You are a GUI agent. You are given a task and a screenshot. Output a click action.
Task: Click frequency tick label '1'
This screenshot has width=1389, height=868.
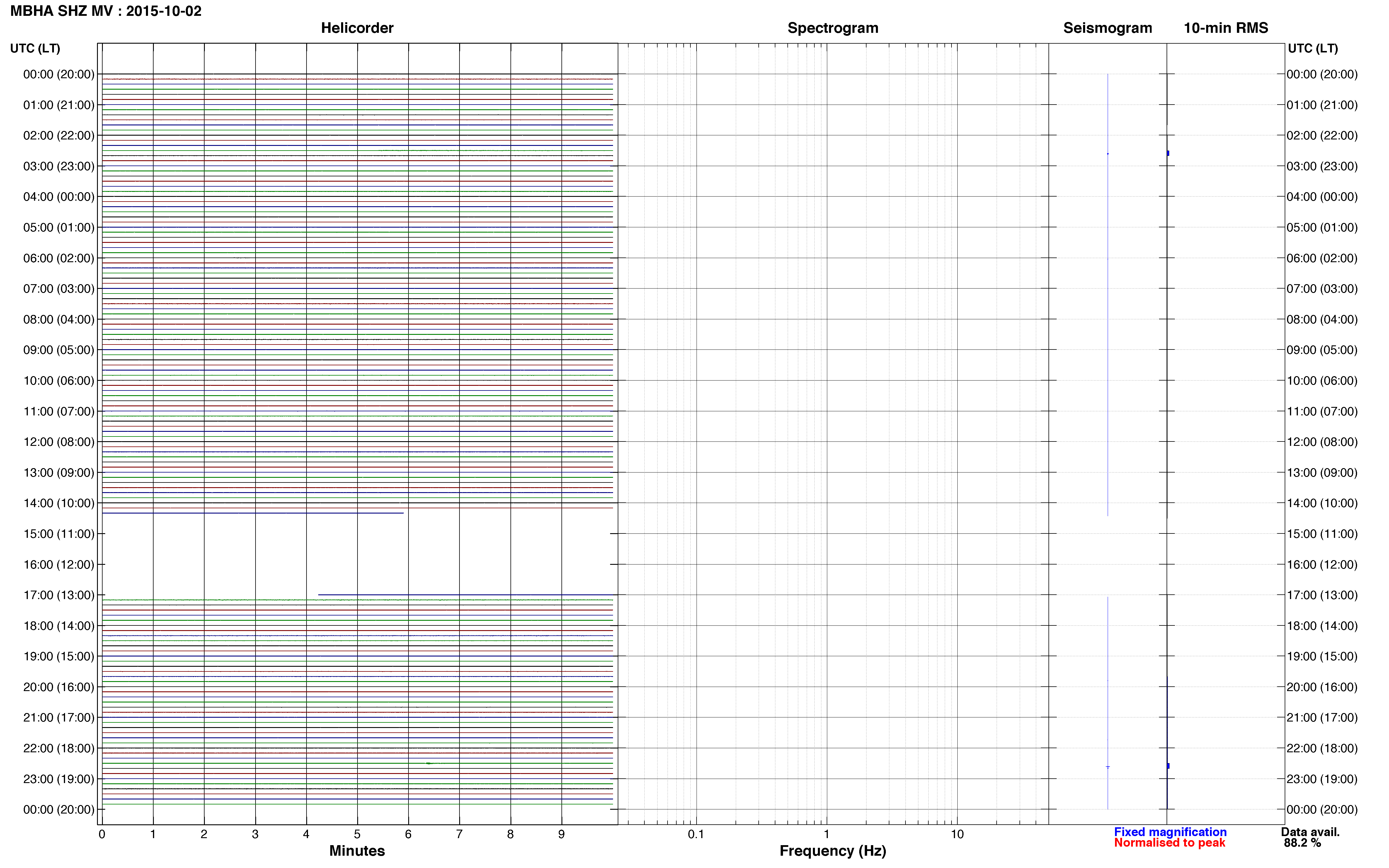pos(826,835)
